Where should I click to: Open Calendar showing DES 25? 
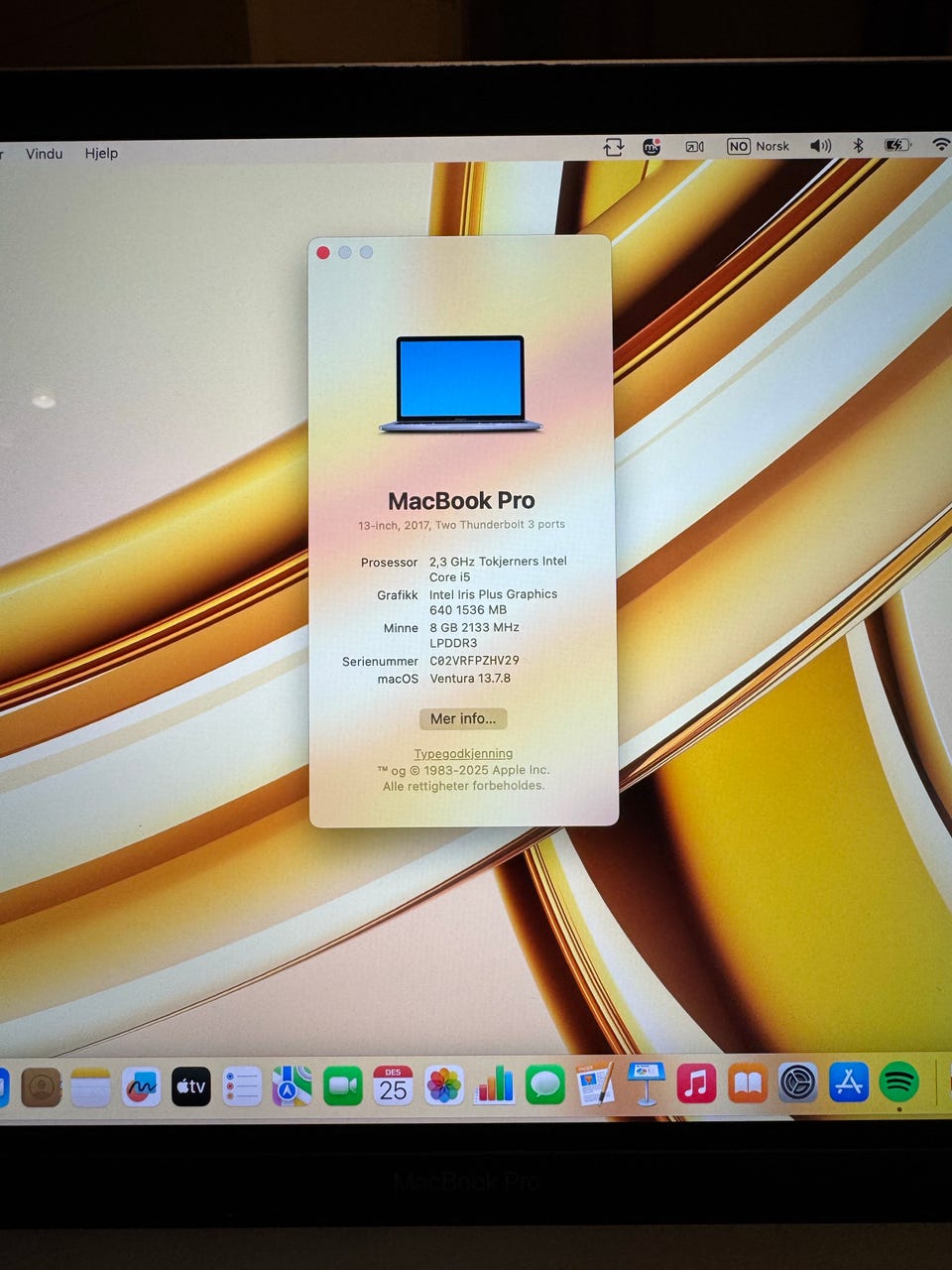tap(394, 1085)
